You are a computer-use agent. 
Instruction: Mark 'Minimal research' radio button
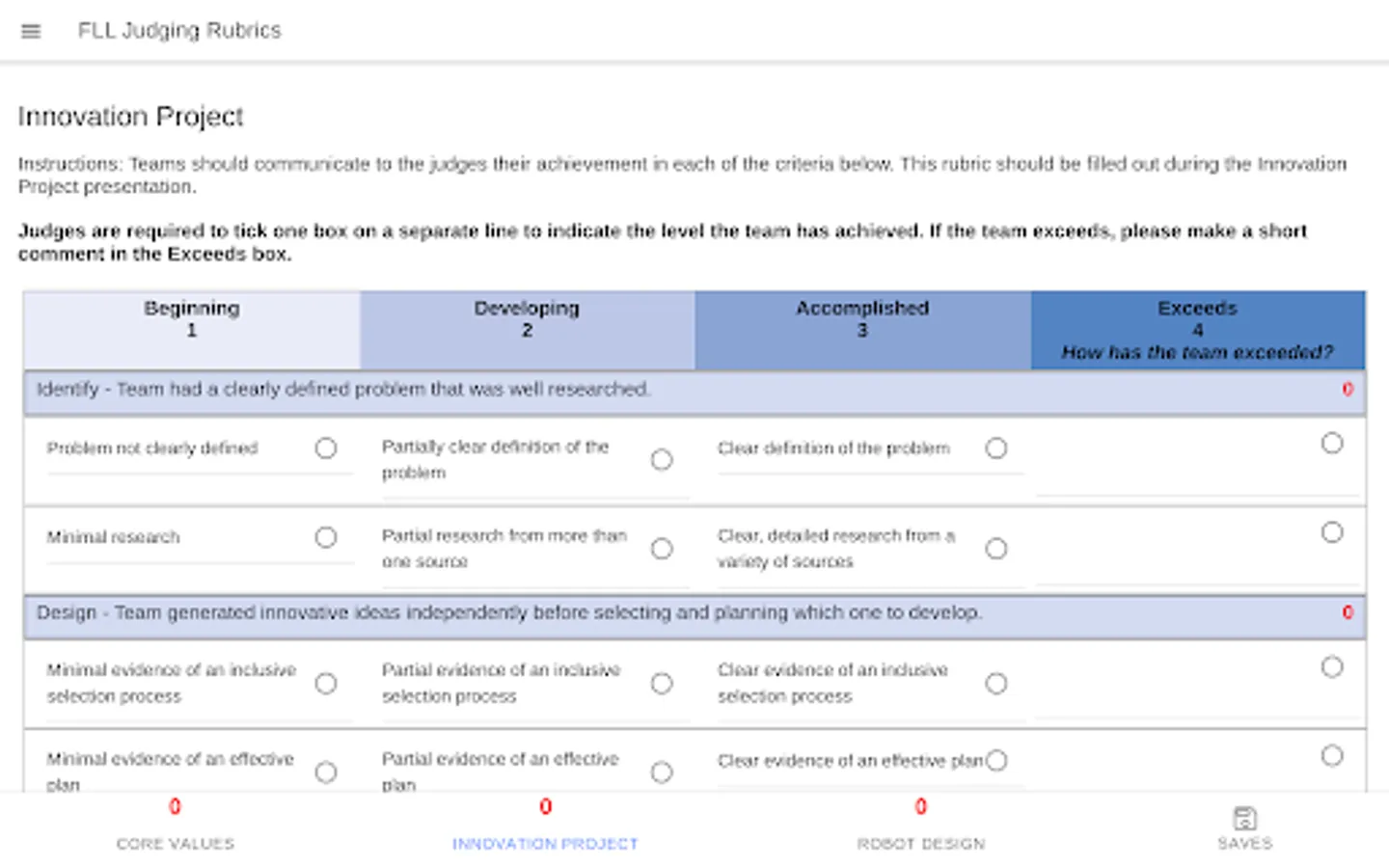point(326,537)
